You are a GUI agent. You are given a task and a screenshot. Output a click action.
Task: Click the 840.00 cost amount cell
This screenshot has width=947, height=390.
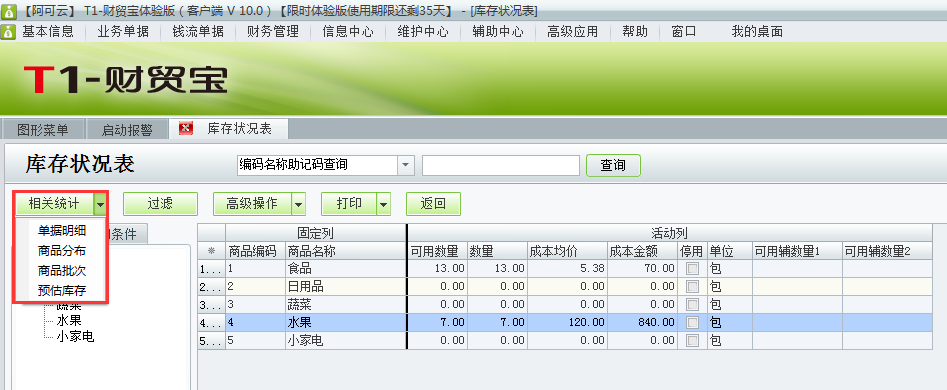pos(642,322)
